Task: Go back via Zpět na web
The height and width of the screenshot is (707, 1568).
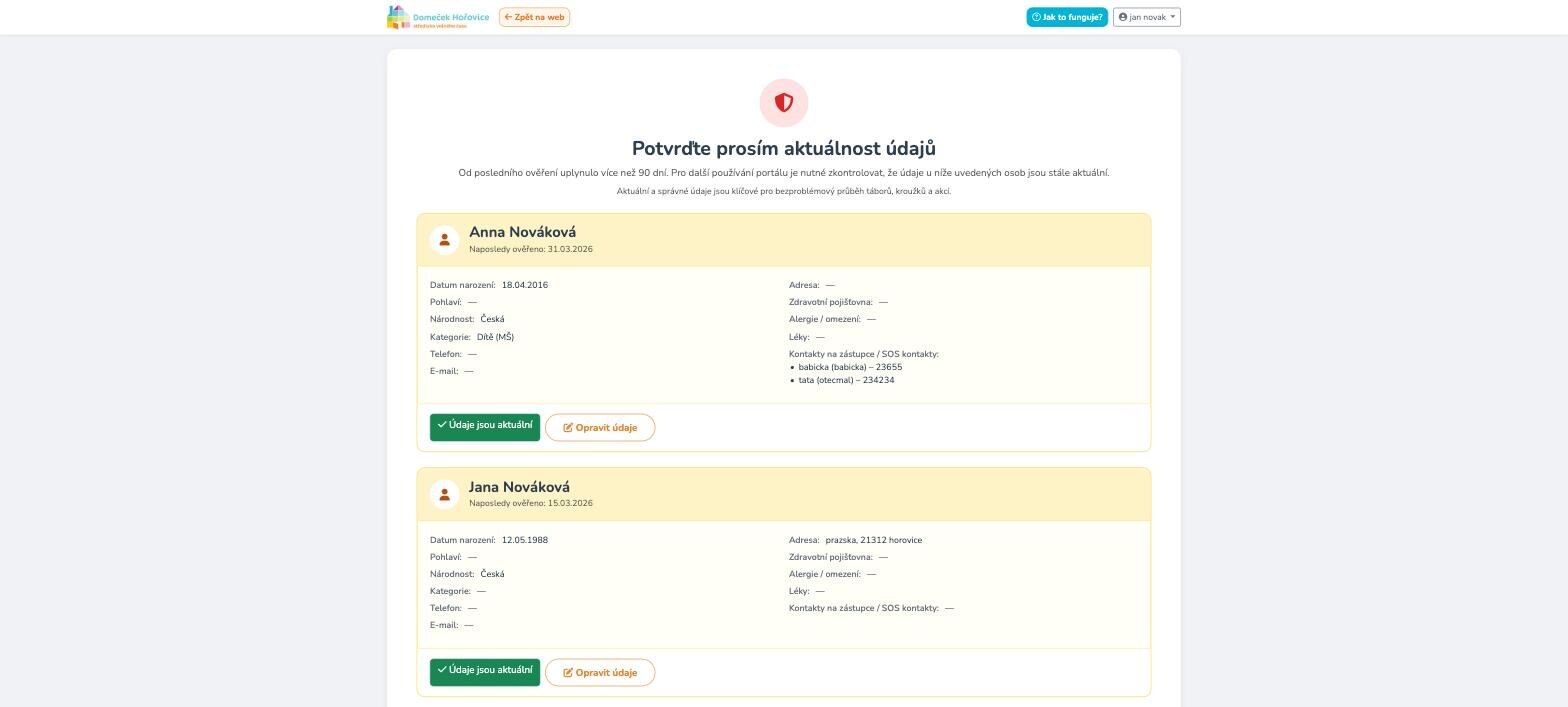Action: (534, 17)
